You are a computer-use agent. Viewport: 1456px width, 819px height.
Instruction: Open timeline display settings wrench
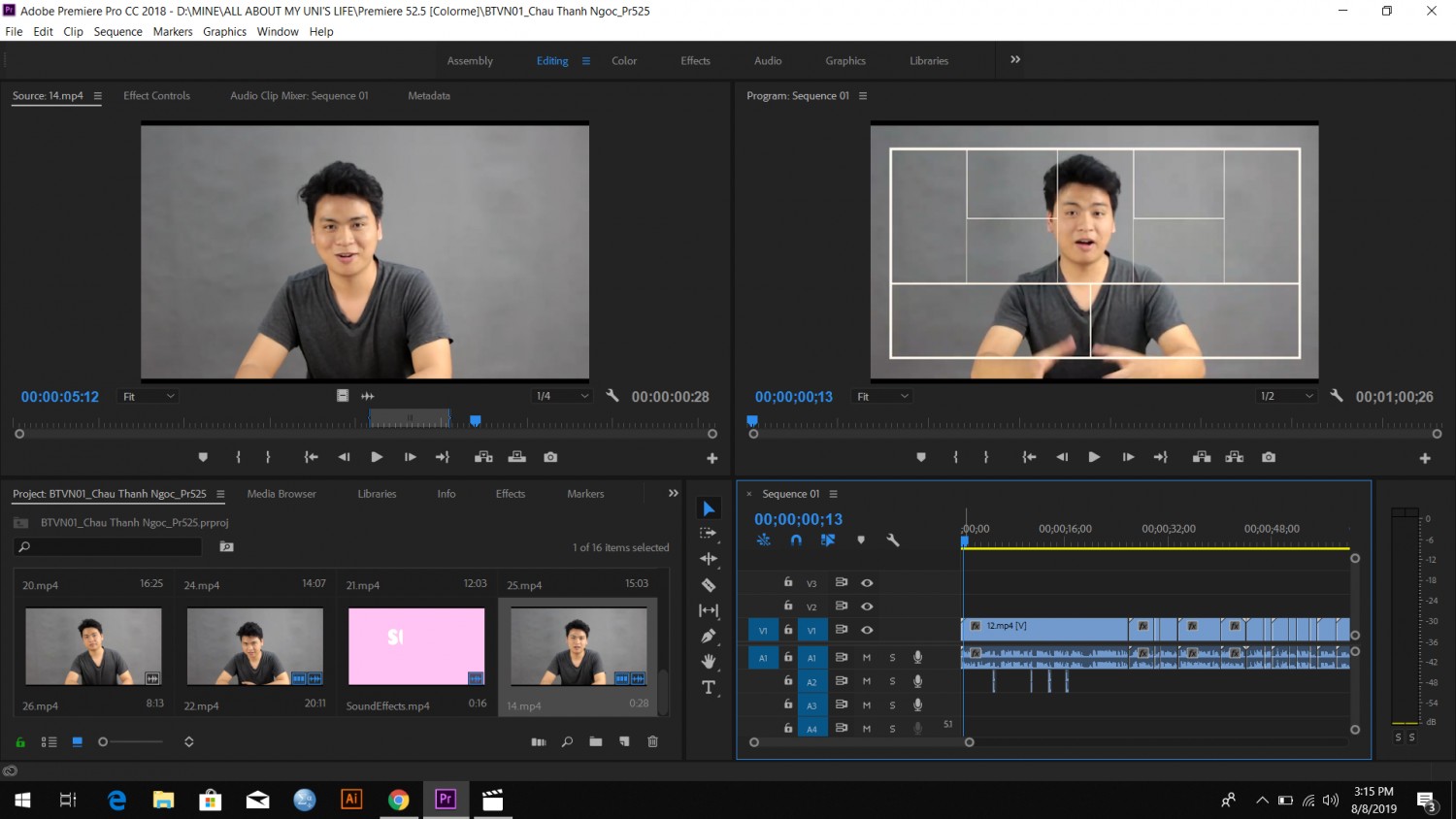click(x=893, y=540)
